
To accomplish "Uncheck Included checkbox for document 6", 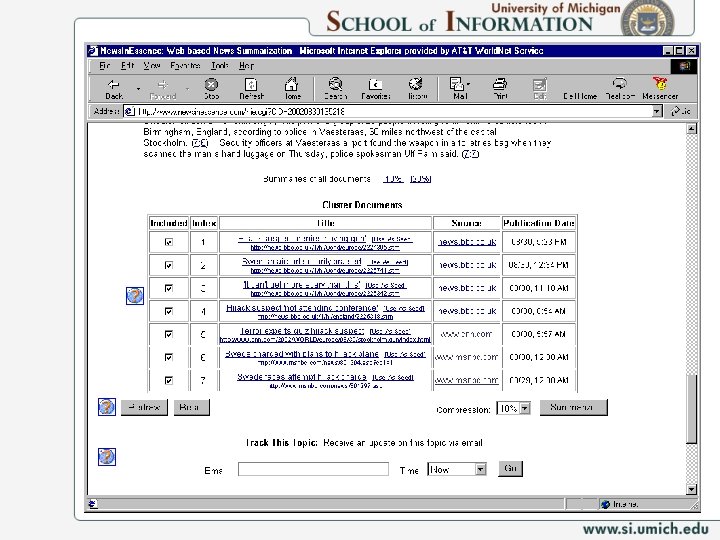I will 169,357.
